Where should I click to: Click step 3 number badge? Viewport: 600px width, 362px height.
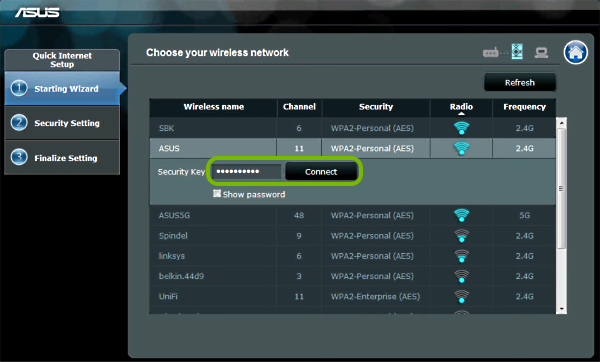[x=19, y=157]
